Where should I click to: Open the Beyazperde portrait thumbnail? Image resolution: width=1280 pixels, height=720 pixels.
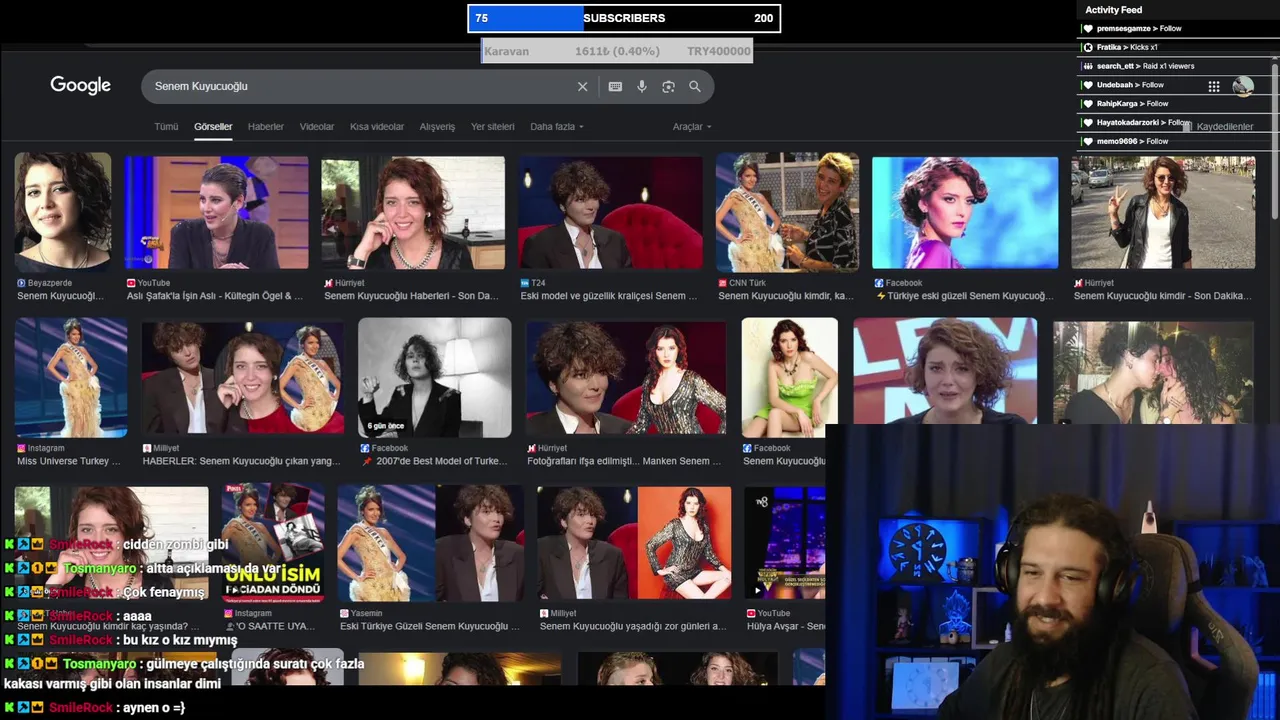click(63, 211)
